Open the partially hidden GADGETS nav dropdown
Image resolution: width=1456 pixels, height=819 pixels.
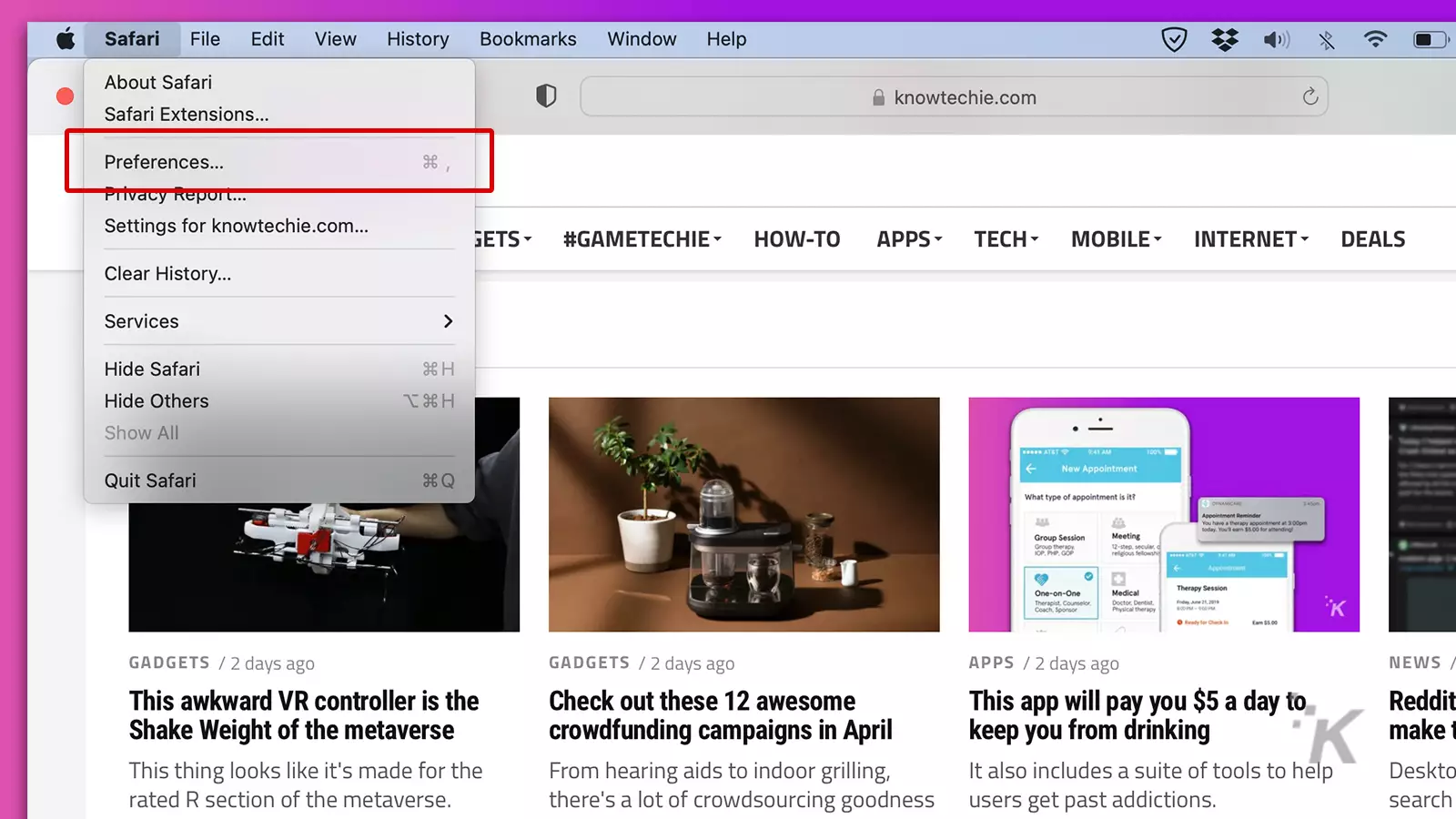click(x=503, y=239)
